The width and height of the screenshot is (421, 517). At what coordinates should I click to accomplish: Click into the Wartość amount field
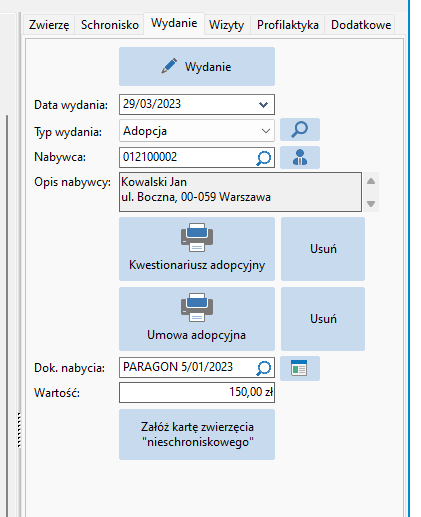click(197, 392)
